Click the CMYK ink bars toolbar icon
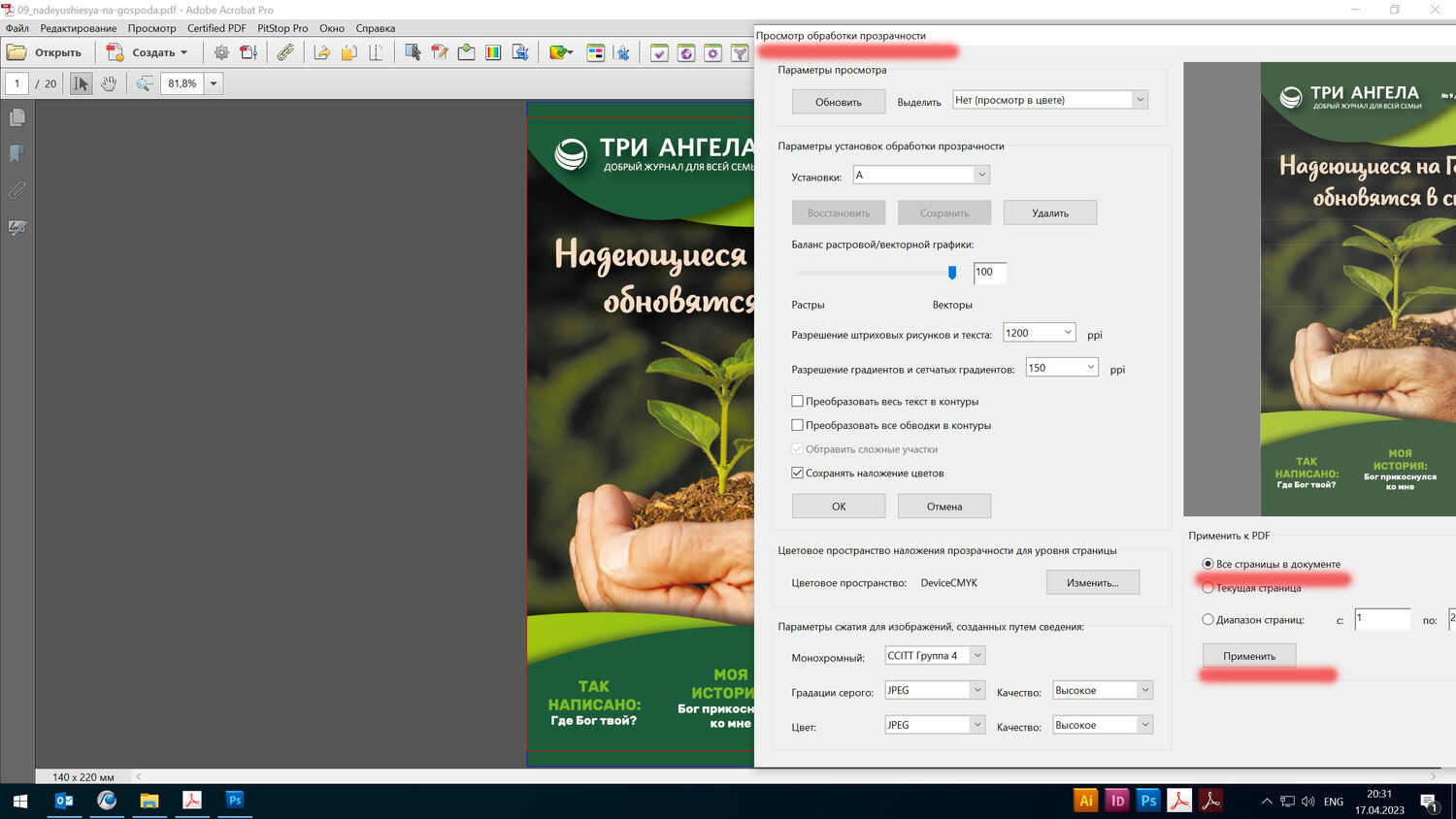The width and height of the screenshot is (1456, 819). pos(596,52)
